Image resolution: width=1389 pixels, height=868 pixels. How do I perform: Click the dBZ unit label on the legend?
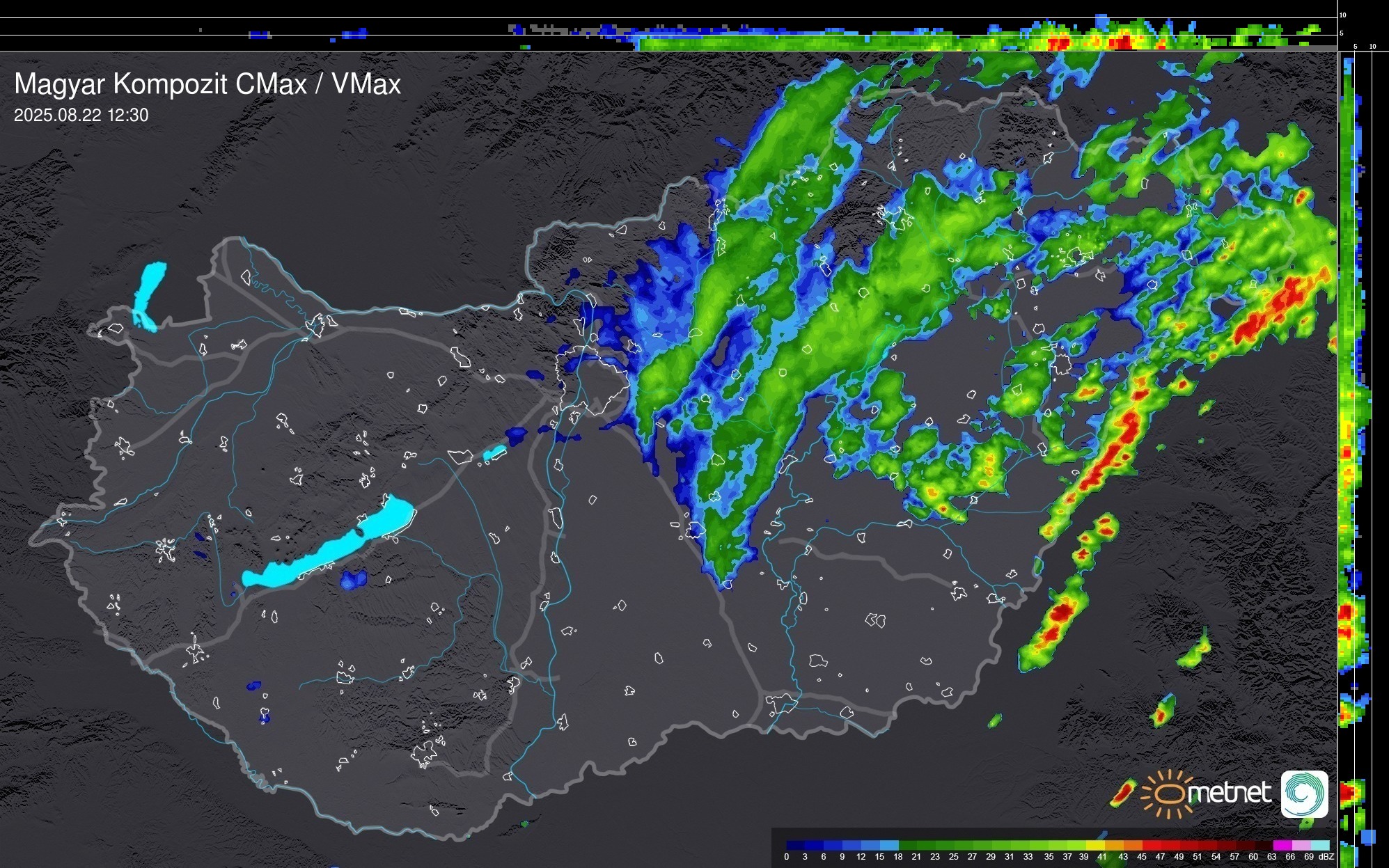click(x=1326, y=857)
